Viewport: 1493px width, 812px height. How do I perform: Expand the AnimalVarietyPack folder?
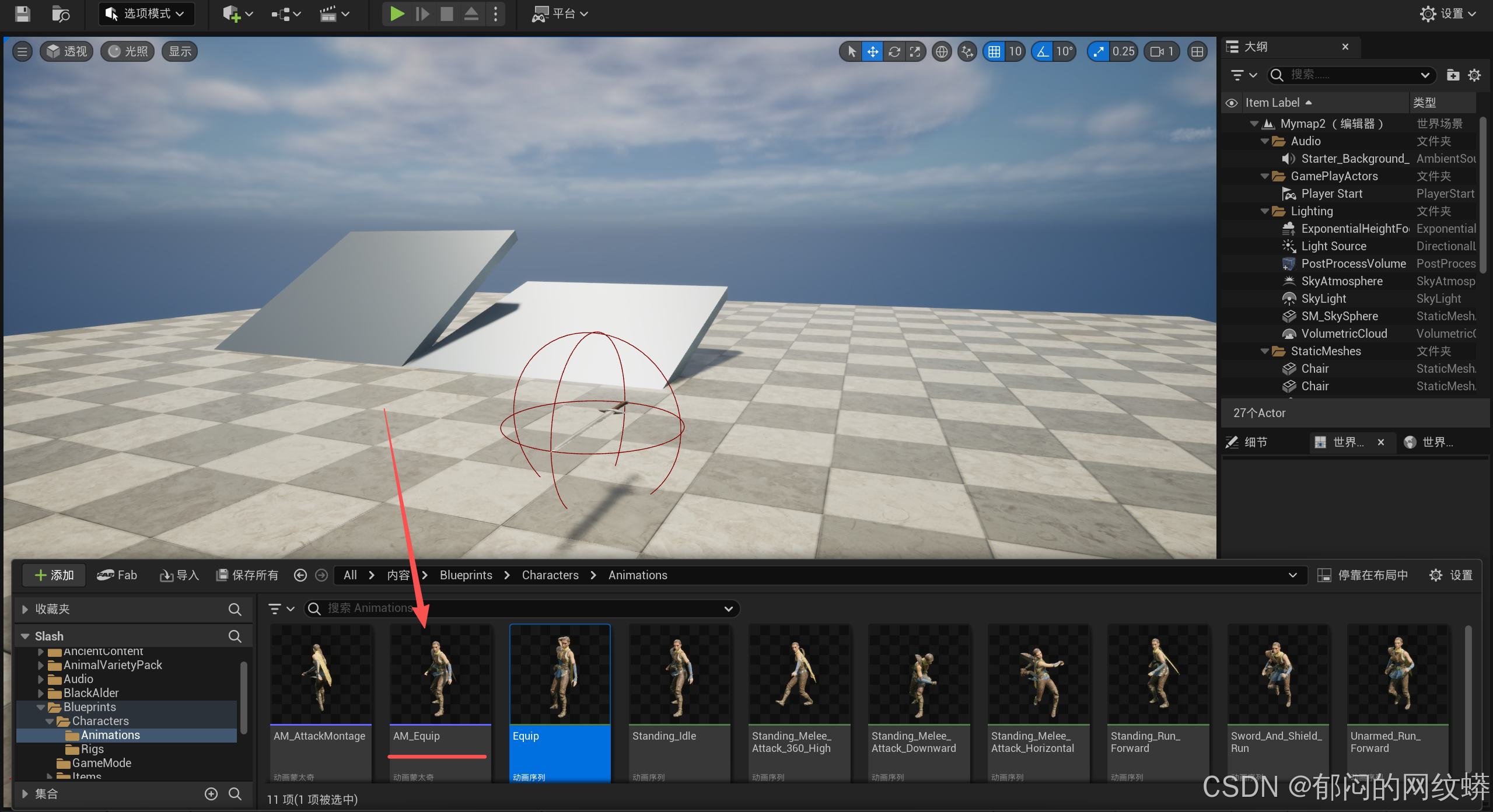tap(41, 665)
